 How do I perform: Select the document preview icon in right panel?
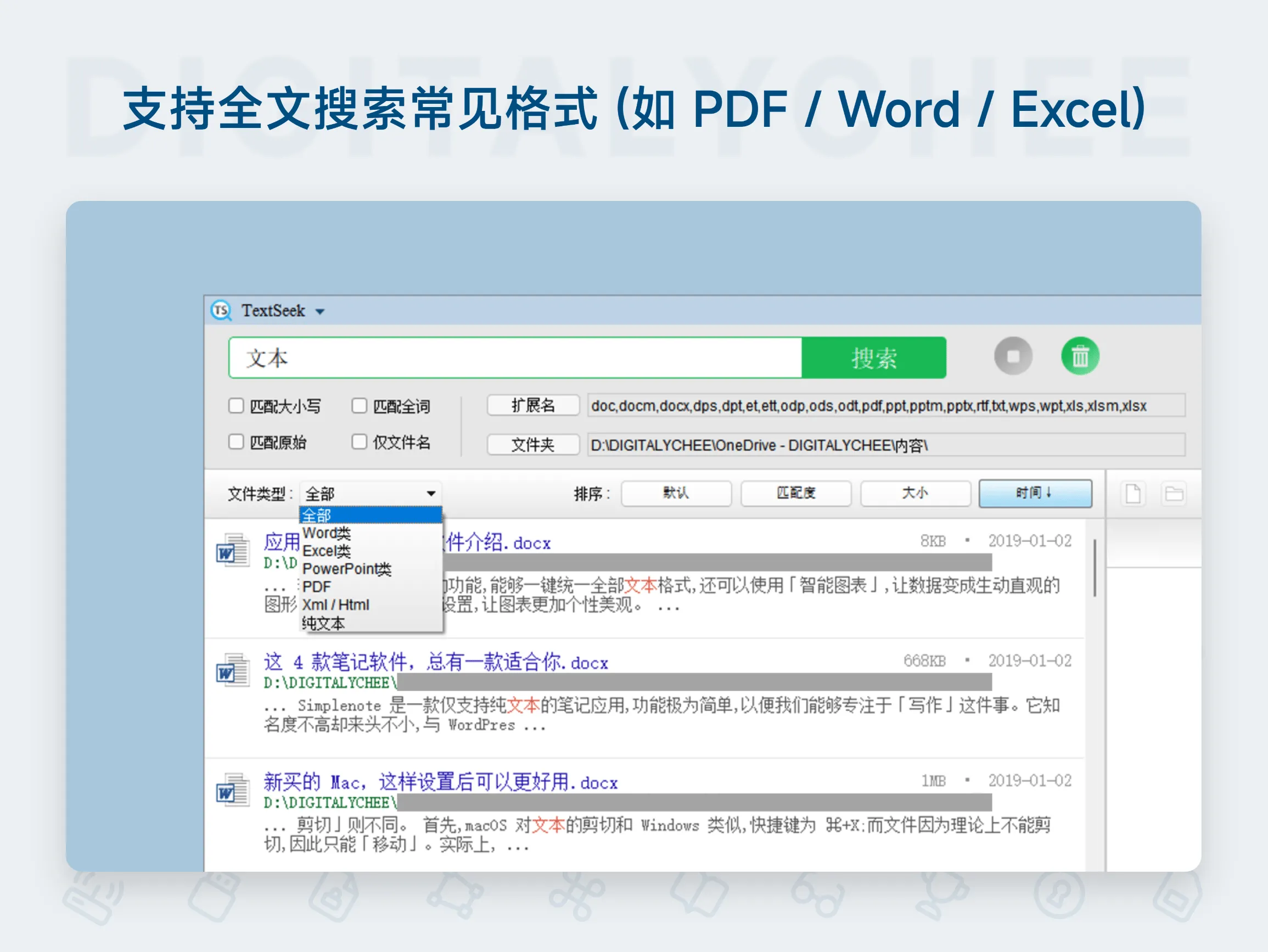coord(1135,492)
